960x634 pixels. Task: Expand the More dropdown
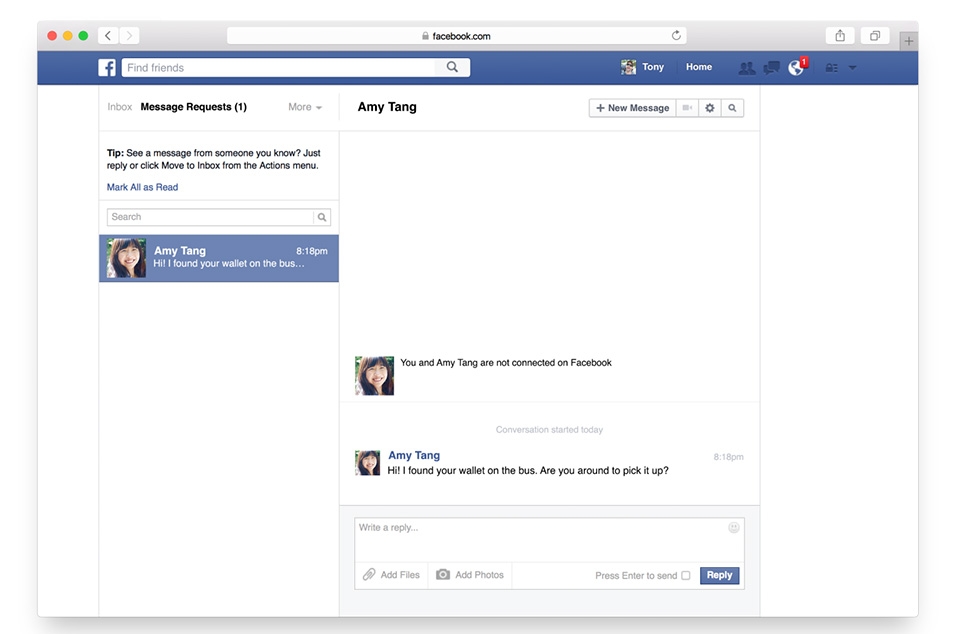pyautogui.click(x=305, y=107)
